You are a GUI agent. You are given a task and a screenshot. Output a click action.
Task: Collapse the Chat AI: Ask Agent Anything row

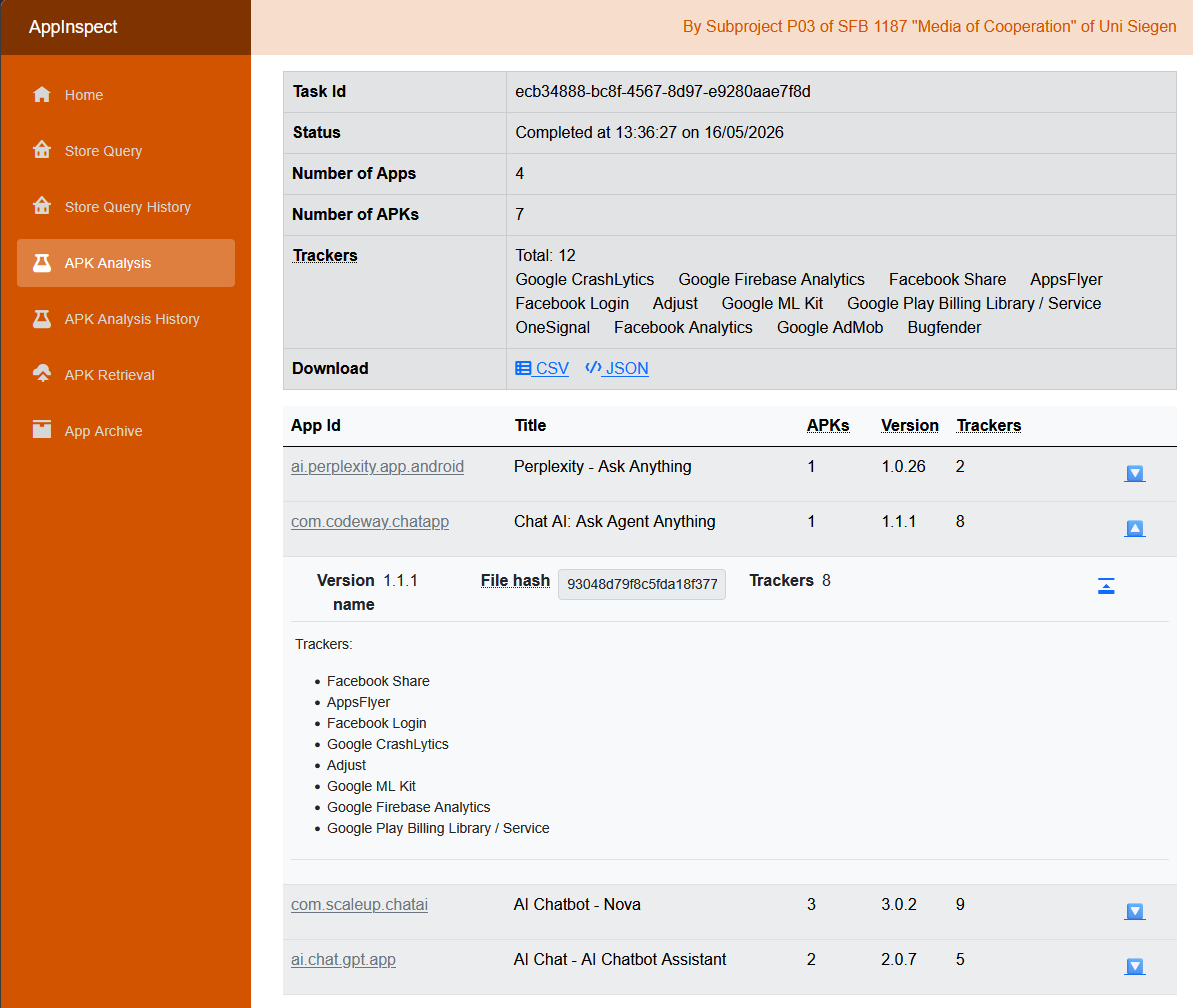click(x=1134, y=529)
